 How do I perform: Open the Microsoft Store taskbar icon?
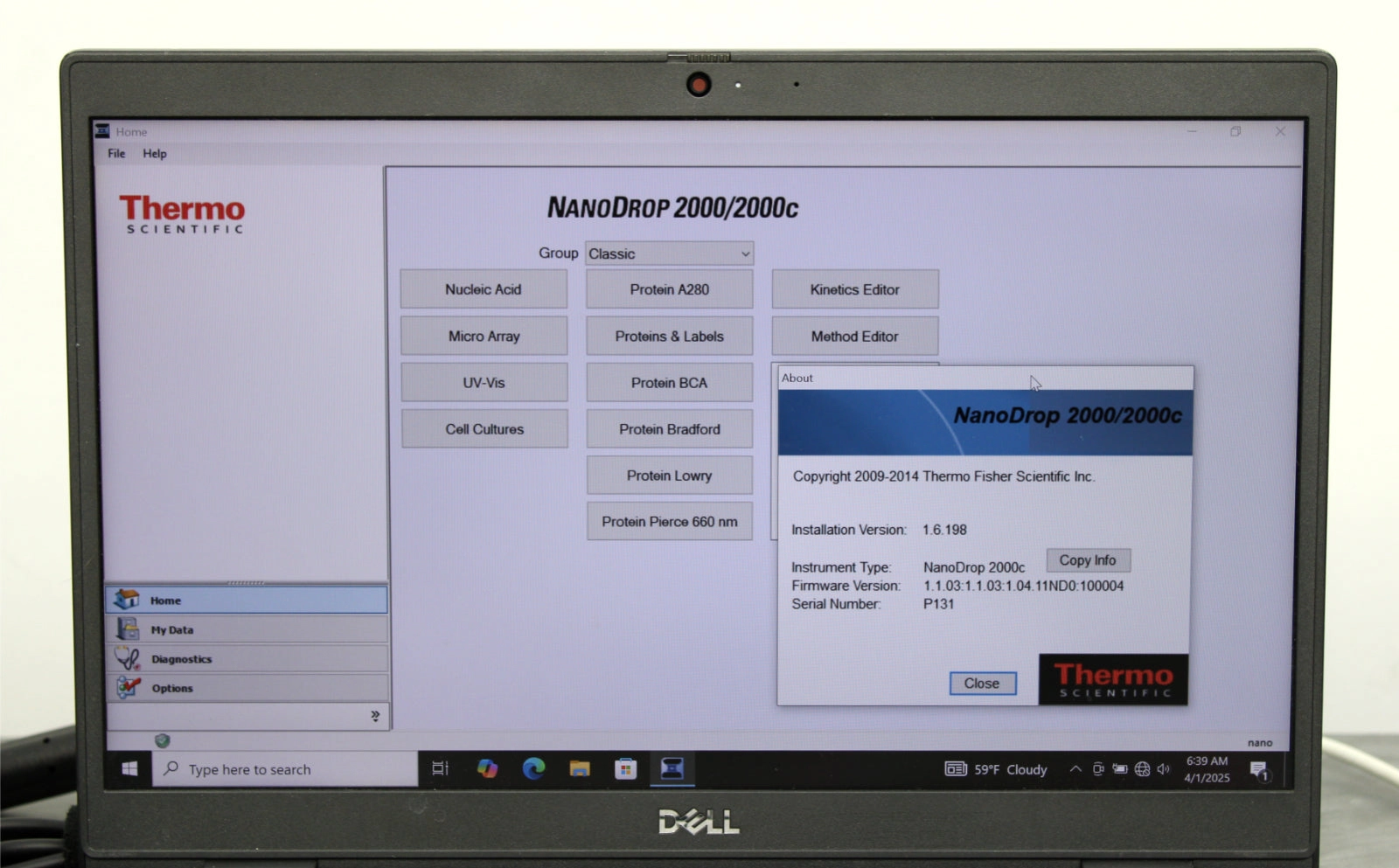click(x=625, y=768)
